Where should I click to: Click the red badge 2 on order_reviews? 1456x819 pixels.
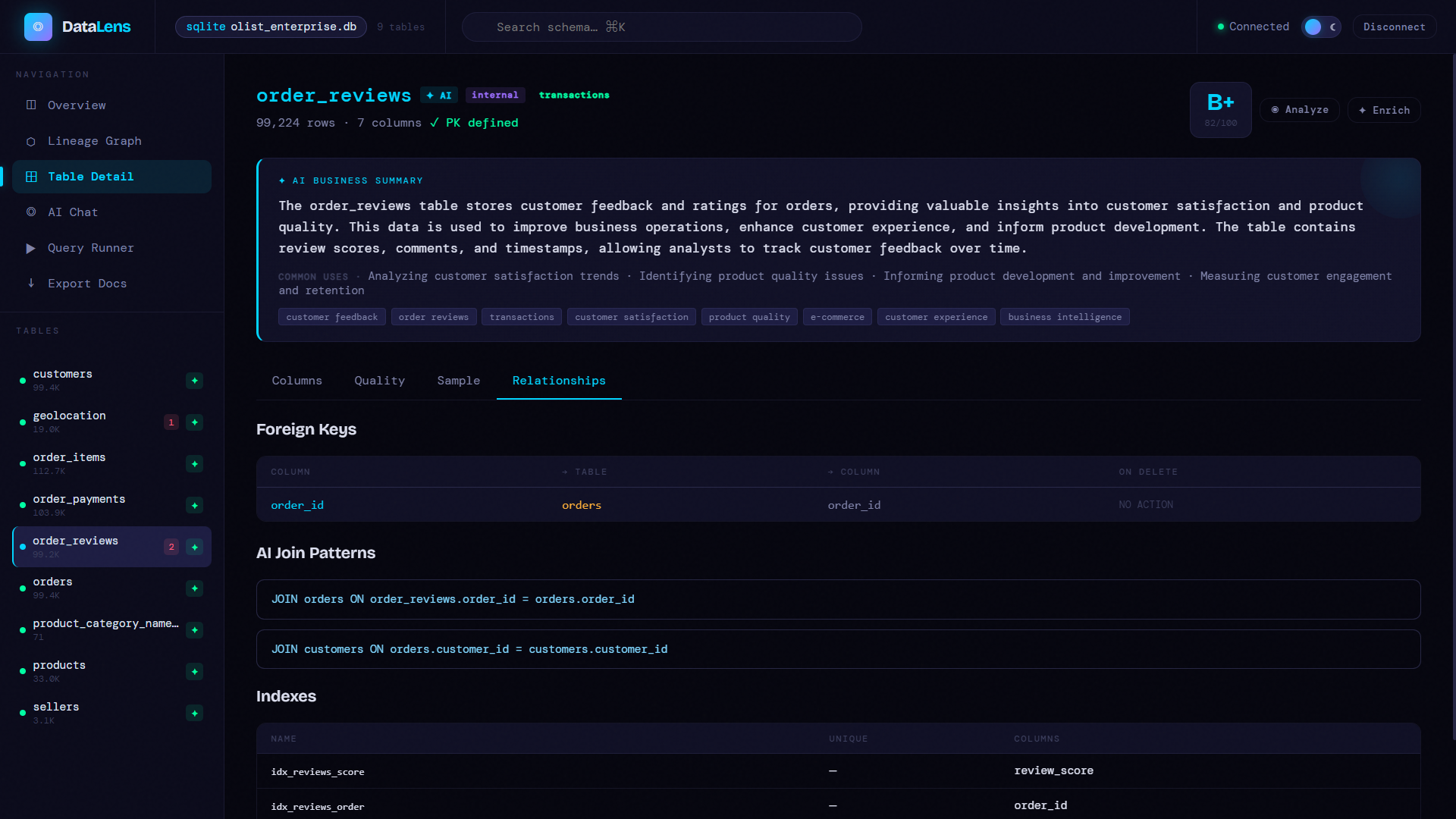pyautogui.click(x=171, y=547)
